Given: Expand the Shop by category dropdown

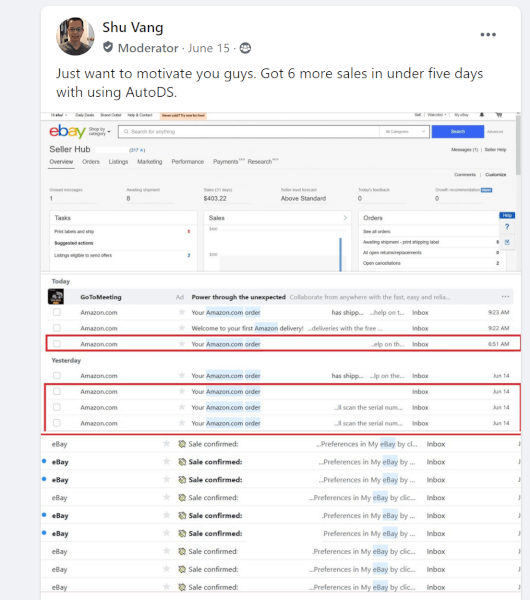Looking at the screenshot, I should 99,131.
